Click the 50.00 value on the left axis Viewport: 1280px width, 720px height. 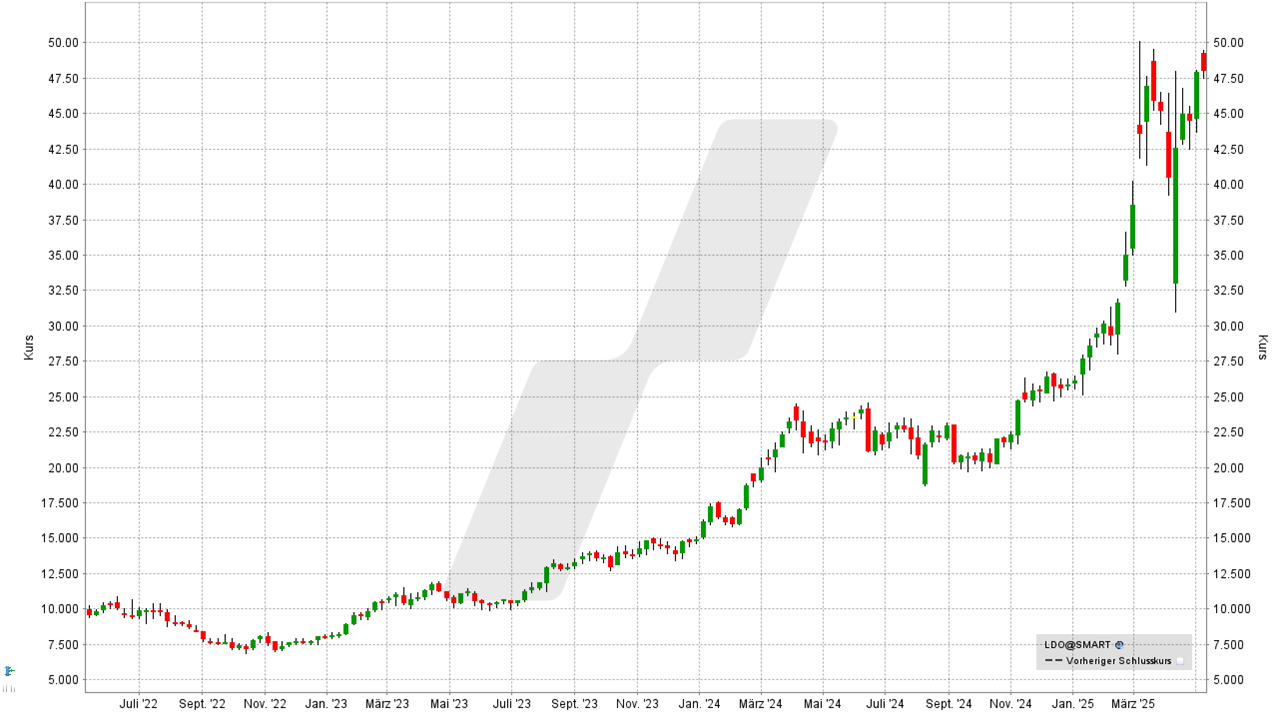tap(62, 42)
